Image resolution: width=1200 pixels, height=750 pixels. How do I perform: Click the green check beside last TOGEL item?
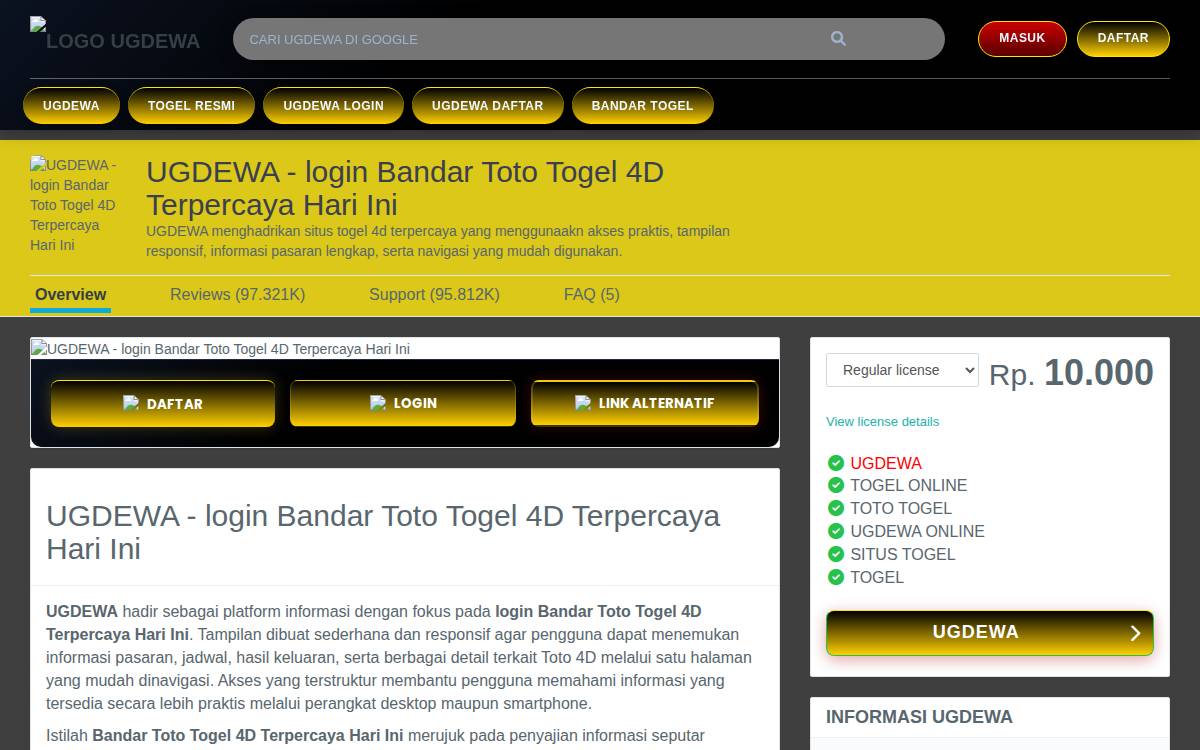click(836, 577)
